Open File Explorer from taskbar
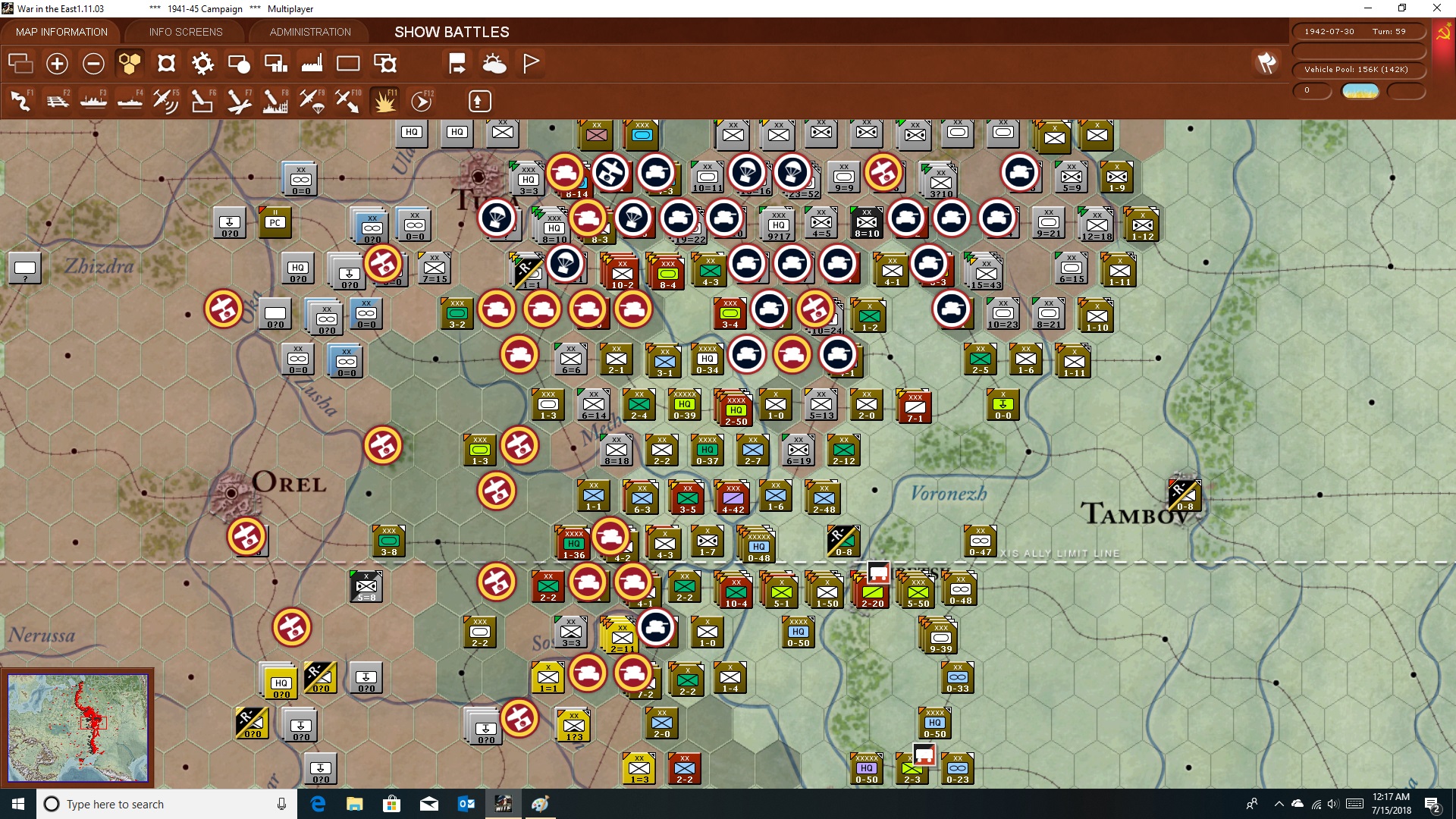1456x819 pixels. (354, 804)
